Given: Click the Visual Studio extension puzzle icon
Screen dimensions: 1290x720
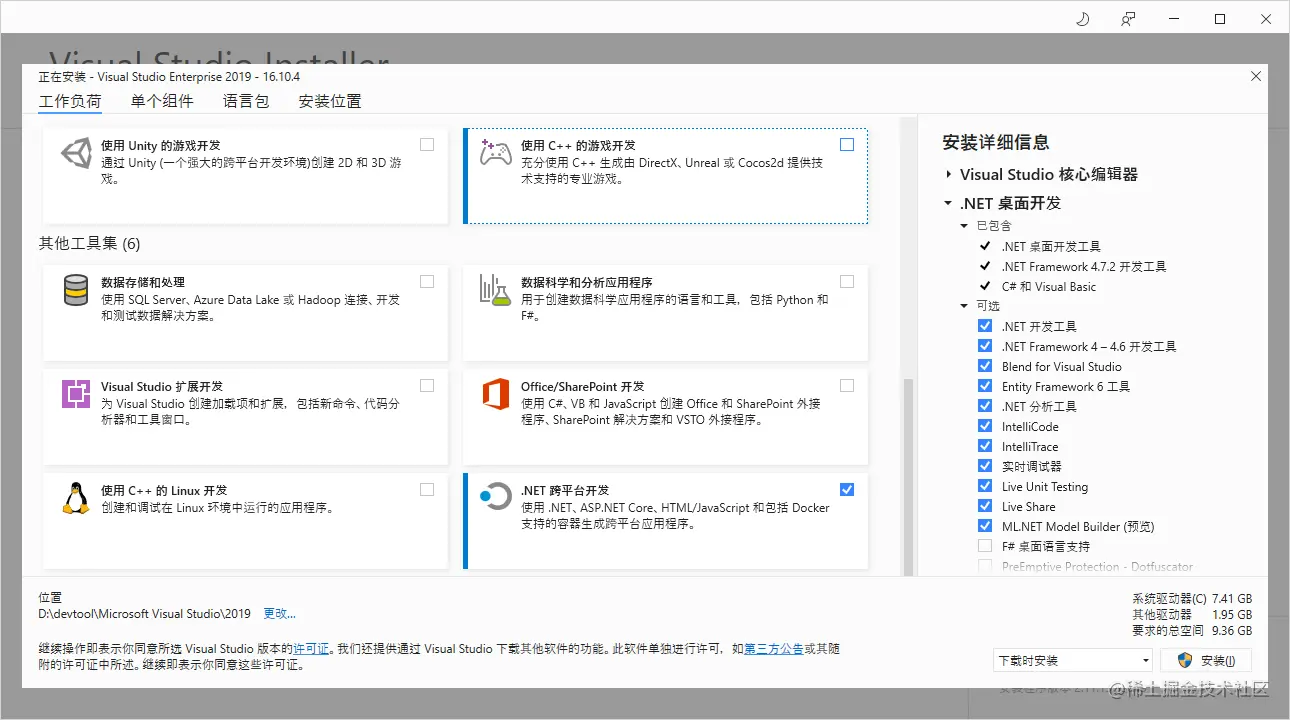Looking at the screenshot, I should click(x=76, y=394).
